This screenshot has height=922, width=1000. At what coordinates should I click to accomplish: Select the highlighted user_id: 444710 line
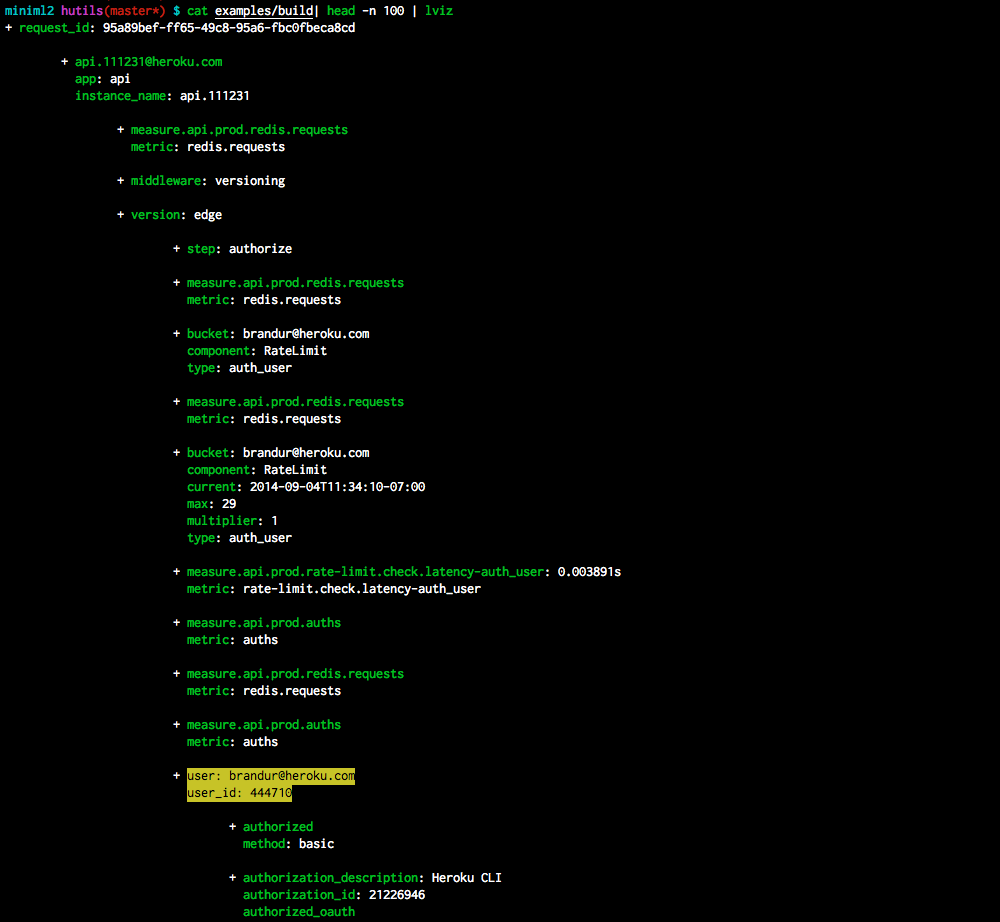[239, 793]
